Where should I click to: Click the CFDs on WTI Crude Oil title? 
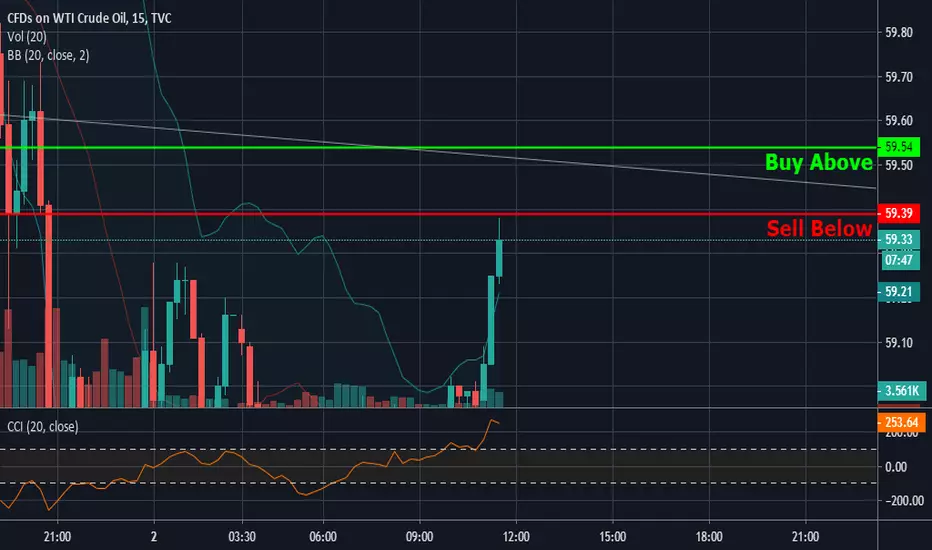(89, 18)
